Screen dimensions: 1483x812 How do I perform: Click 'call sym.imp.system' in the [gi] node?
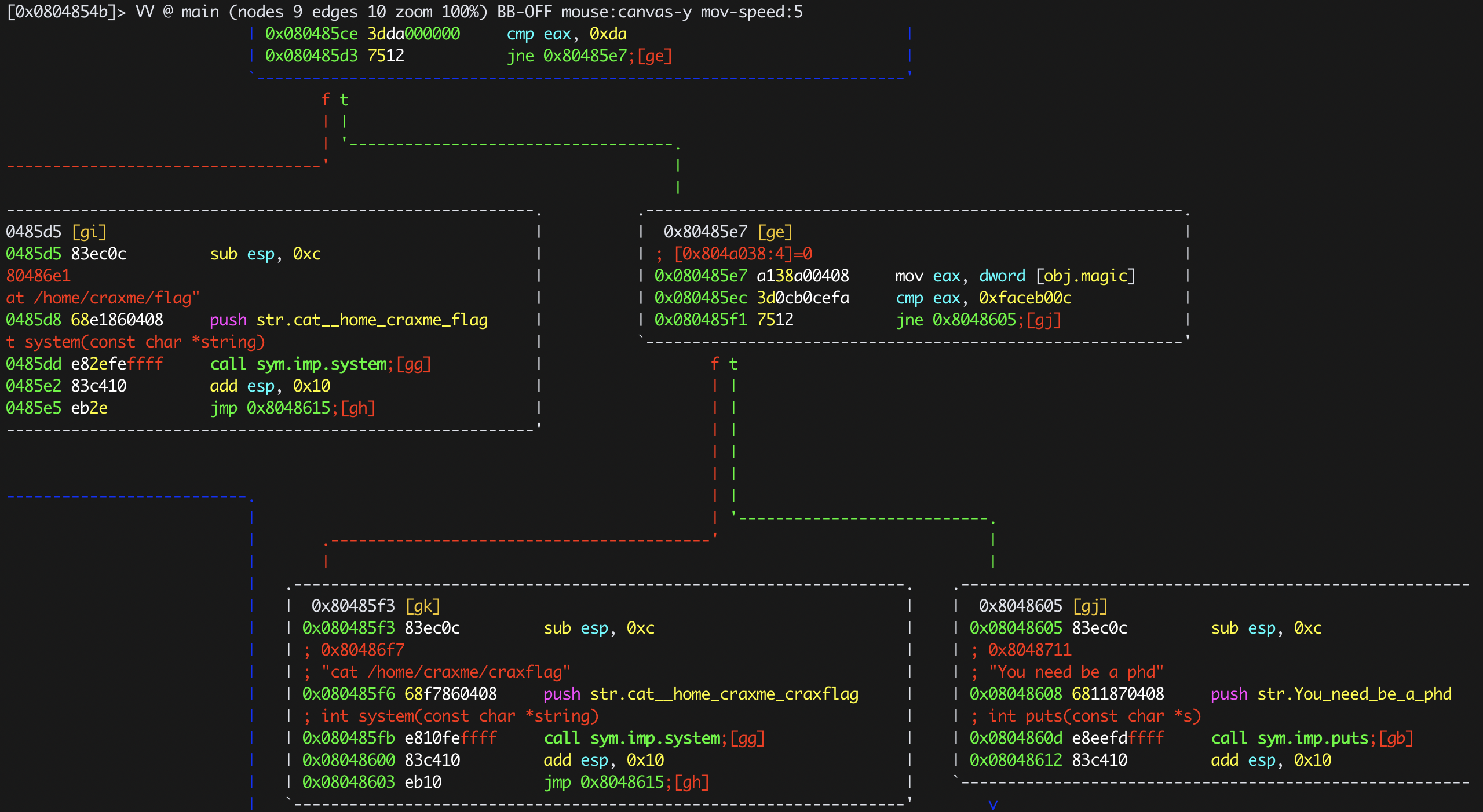(x=298, y=364)
